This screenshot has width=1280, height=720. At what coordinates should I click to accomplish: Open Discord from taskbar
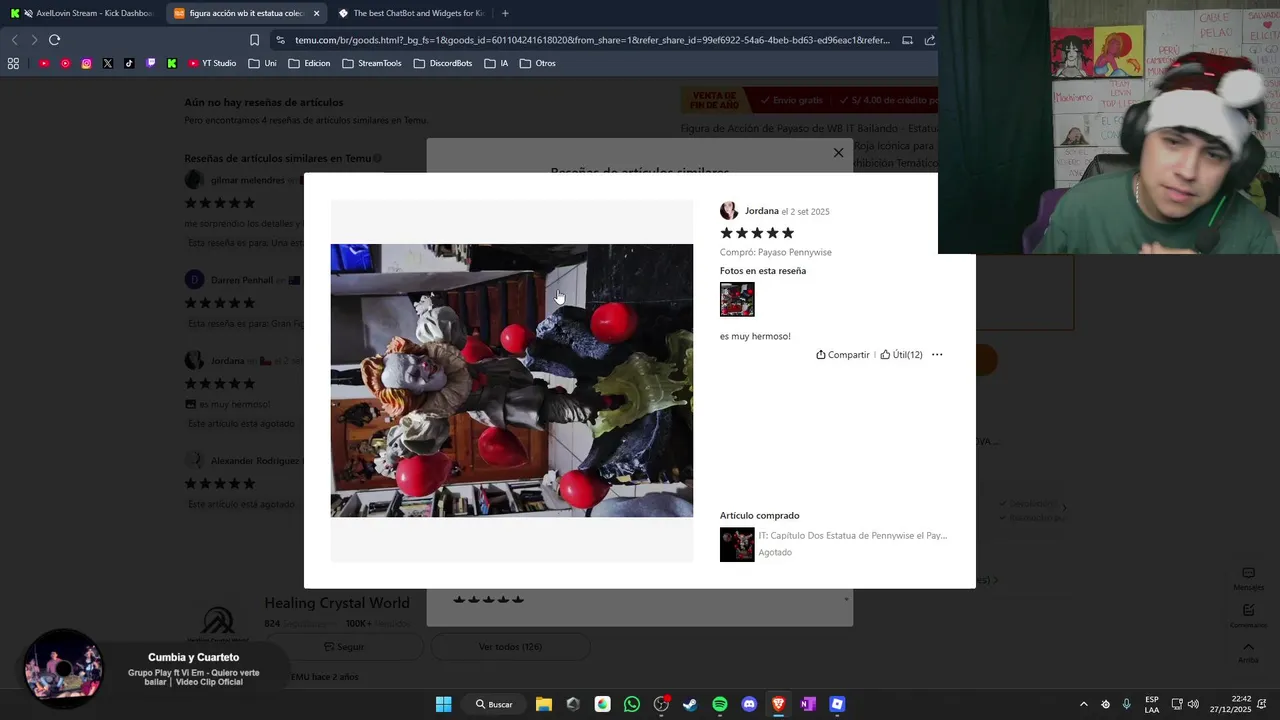pos(749,704)
